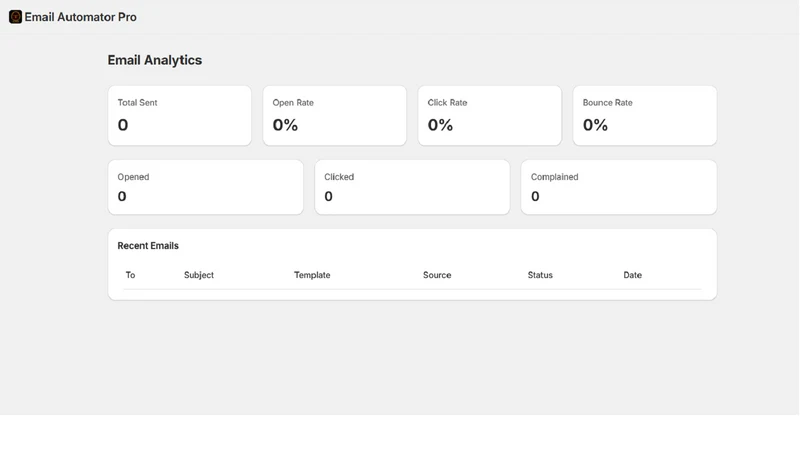Select the Complained metric label
Screen dimensions: 800x450
click(554, 177)
